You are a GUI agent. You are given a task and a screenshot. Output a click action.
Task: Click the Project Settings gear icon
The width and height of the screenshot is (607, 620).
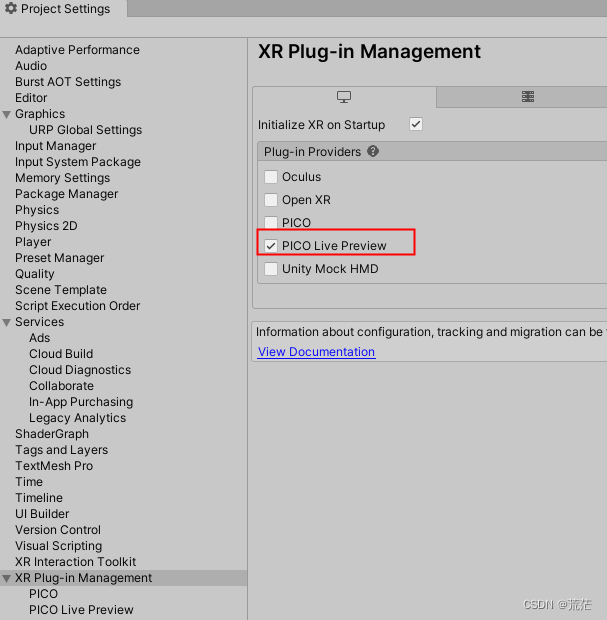11,8
